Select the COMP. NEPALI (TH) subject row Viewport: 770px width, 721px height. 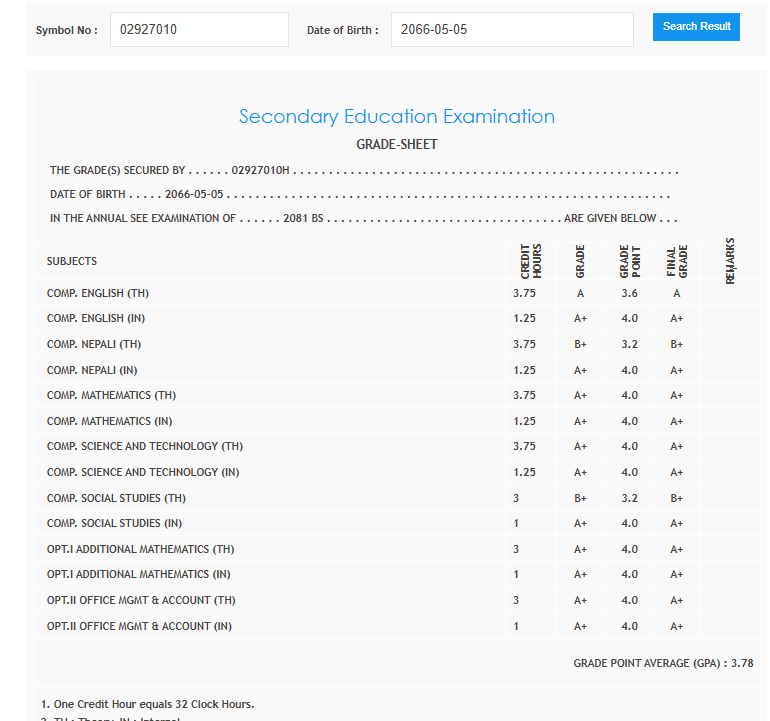tap(94, 344)
